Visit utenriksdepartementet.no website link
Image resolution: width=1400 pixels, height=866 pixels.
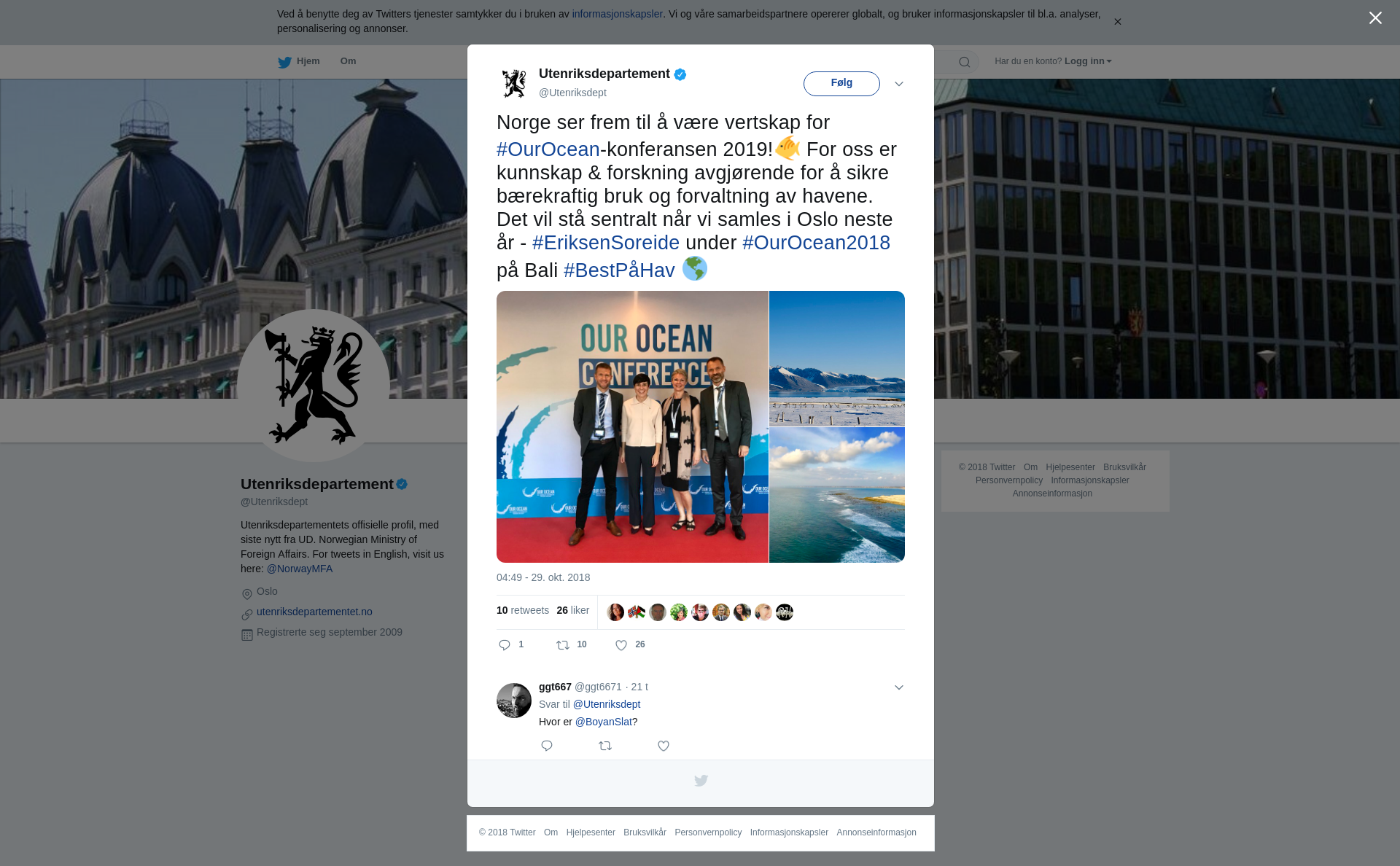coord(314,612)
